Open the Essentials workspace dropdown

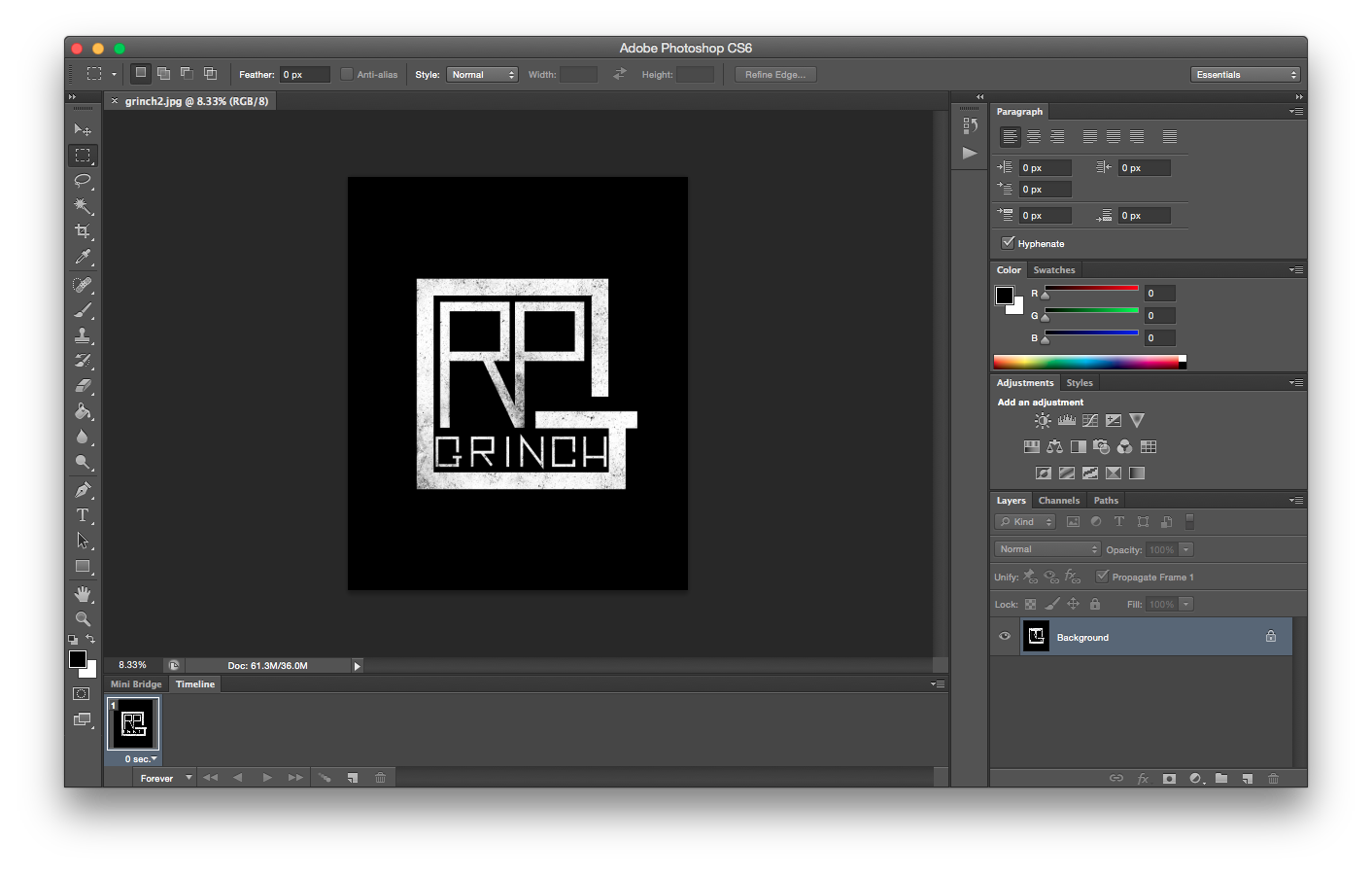pyautogui.click(x=1245, y=75)
